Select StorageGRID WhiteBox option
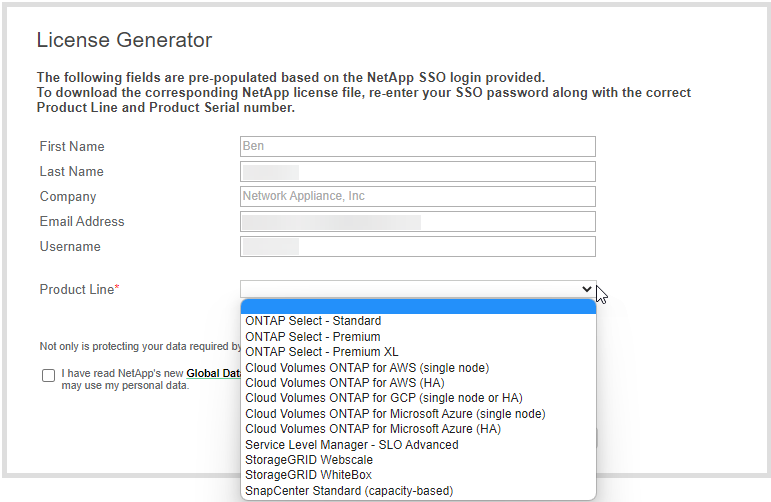 pos(308,475)
